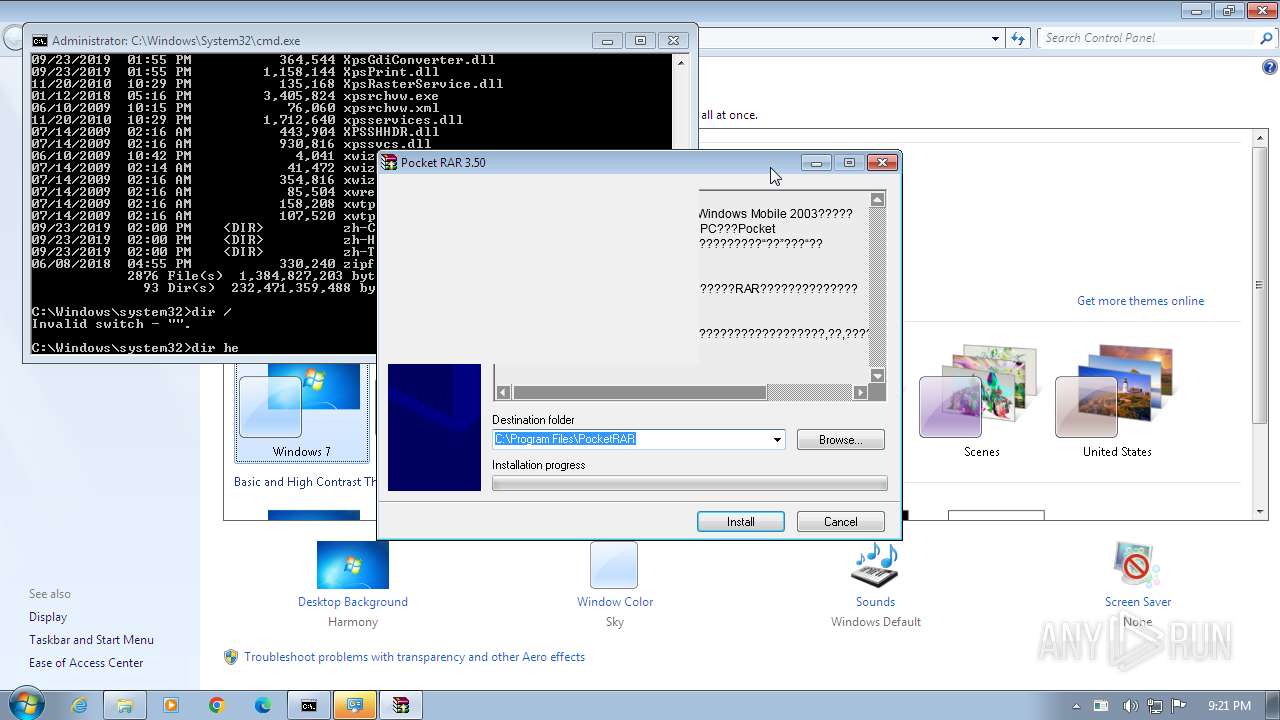The image size is (1280, 720).
Task: Open Ease of Access Center link
Action: coord(86,663)
